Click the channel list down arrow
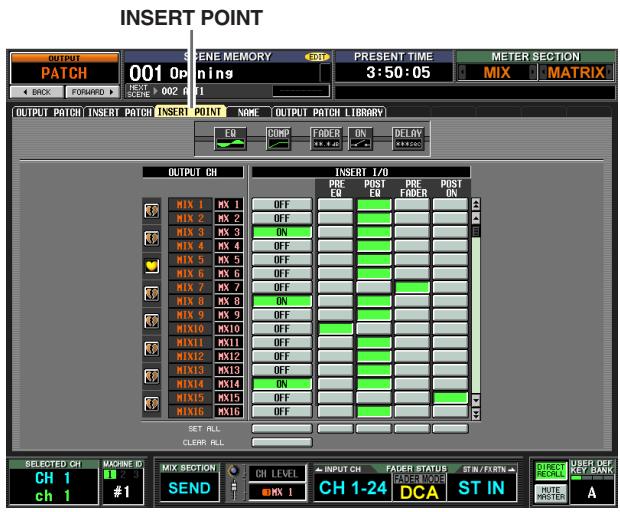The width and height of the screenshot is (620, 512). pos(476,400)
